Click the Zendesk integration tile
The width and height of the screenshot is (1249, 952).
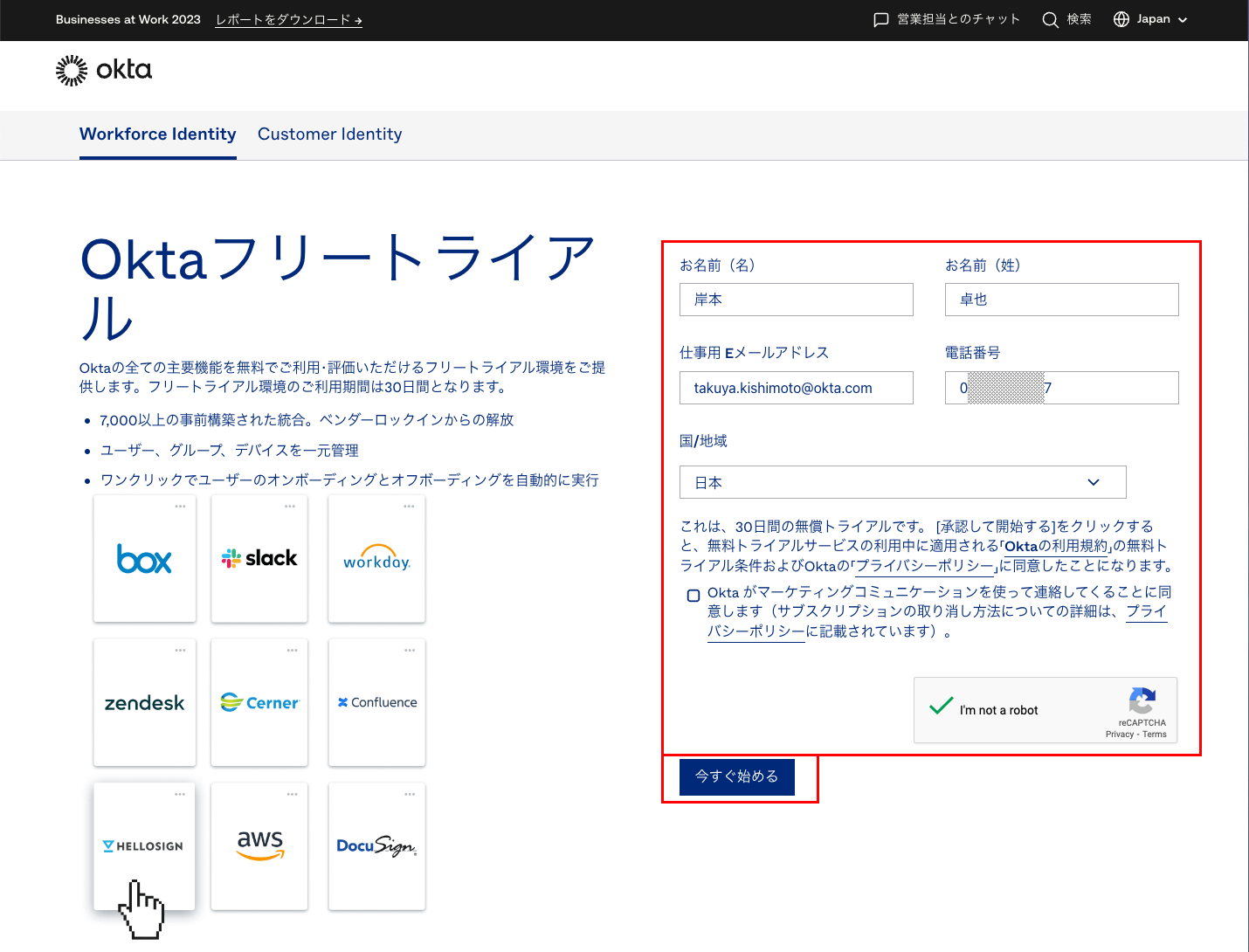point(145,703)
